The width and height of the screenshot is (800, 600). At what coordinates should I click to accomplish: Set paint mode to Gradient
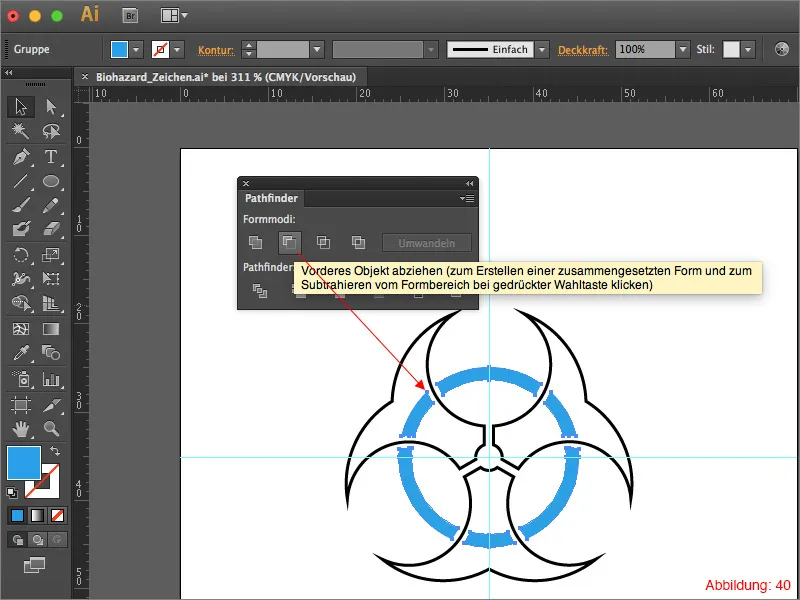pos(38,516)
